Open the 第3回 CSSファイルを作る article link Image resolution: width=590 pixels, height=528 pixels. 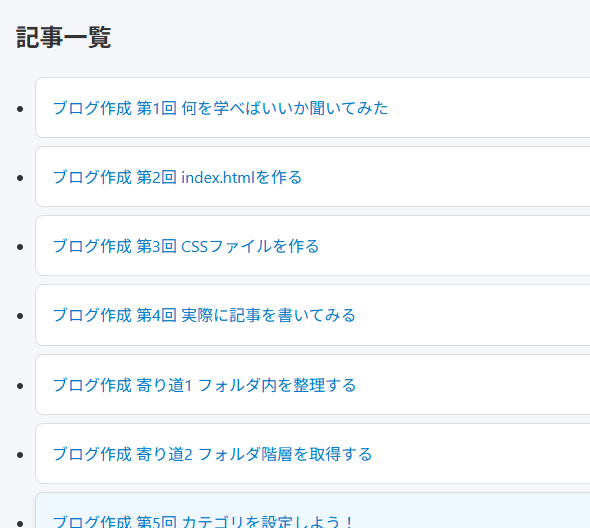click(186, 246)
